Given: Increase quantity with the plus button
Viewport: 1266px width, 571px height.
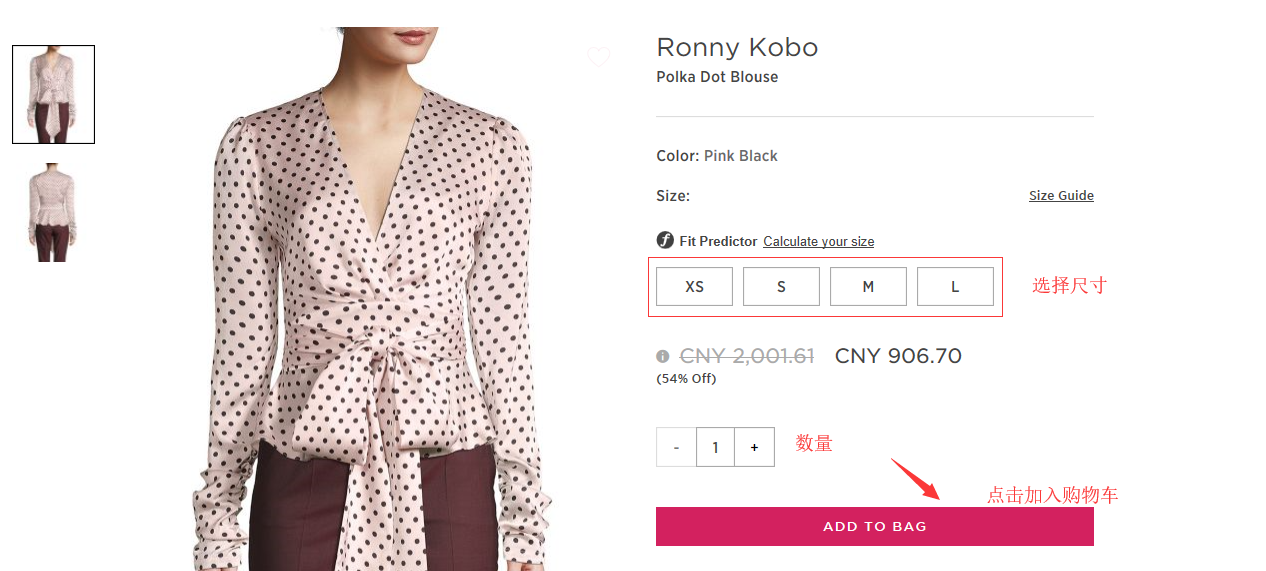Looking at the screenshot, I should 754,447.
